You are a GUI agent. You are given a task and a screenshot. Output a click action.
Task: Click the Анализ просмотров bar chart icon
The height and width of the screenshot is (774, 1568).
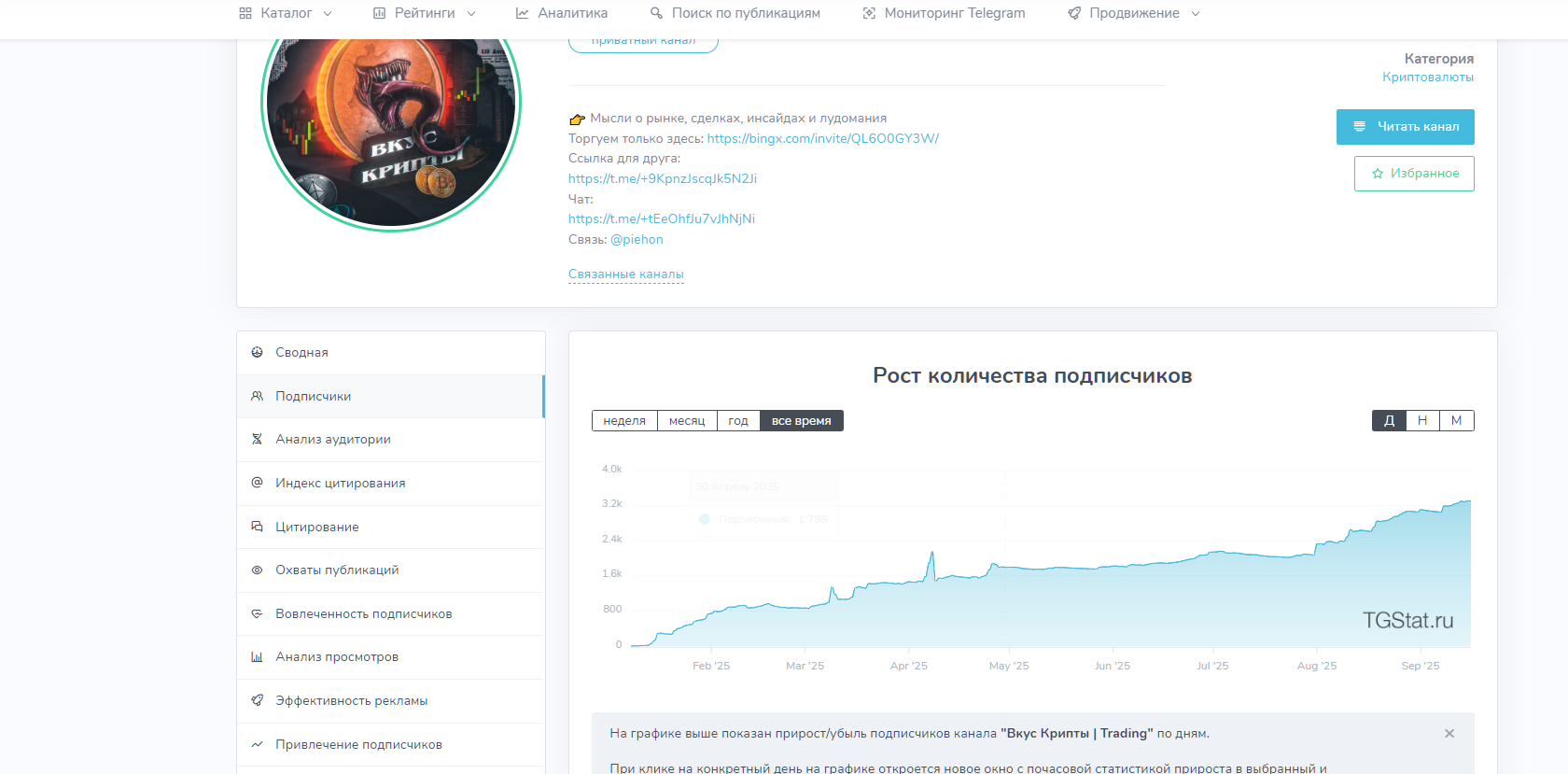(x=257, y=657)
